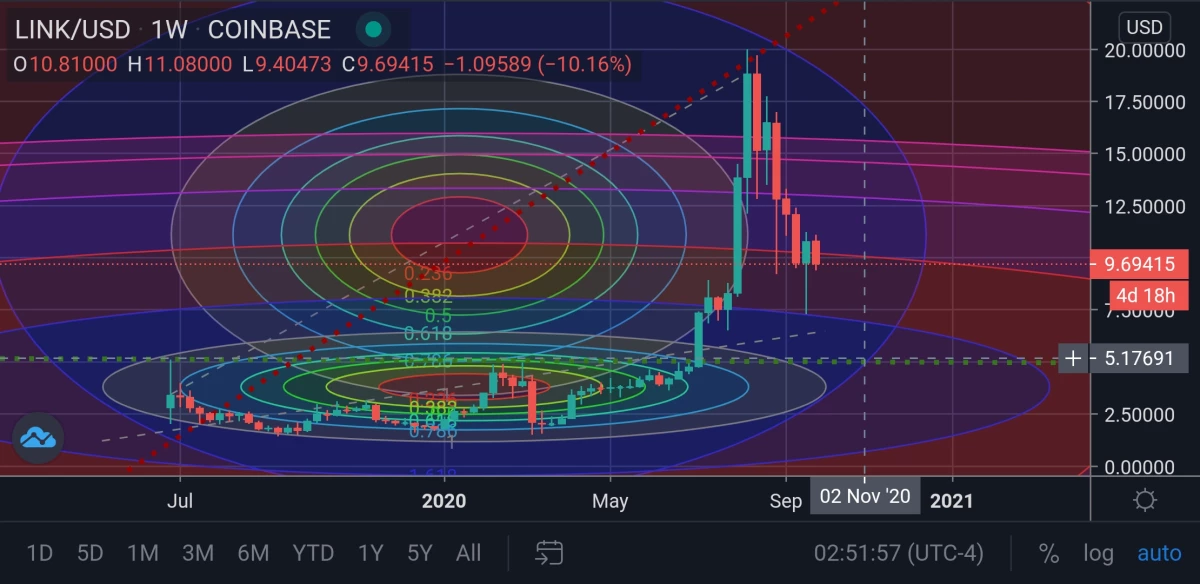The image size is (1200, 584).
Task: Click the 02 Nov '20 date marker
Action: (865, 497)
